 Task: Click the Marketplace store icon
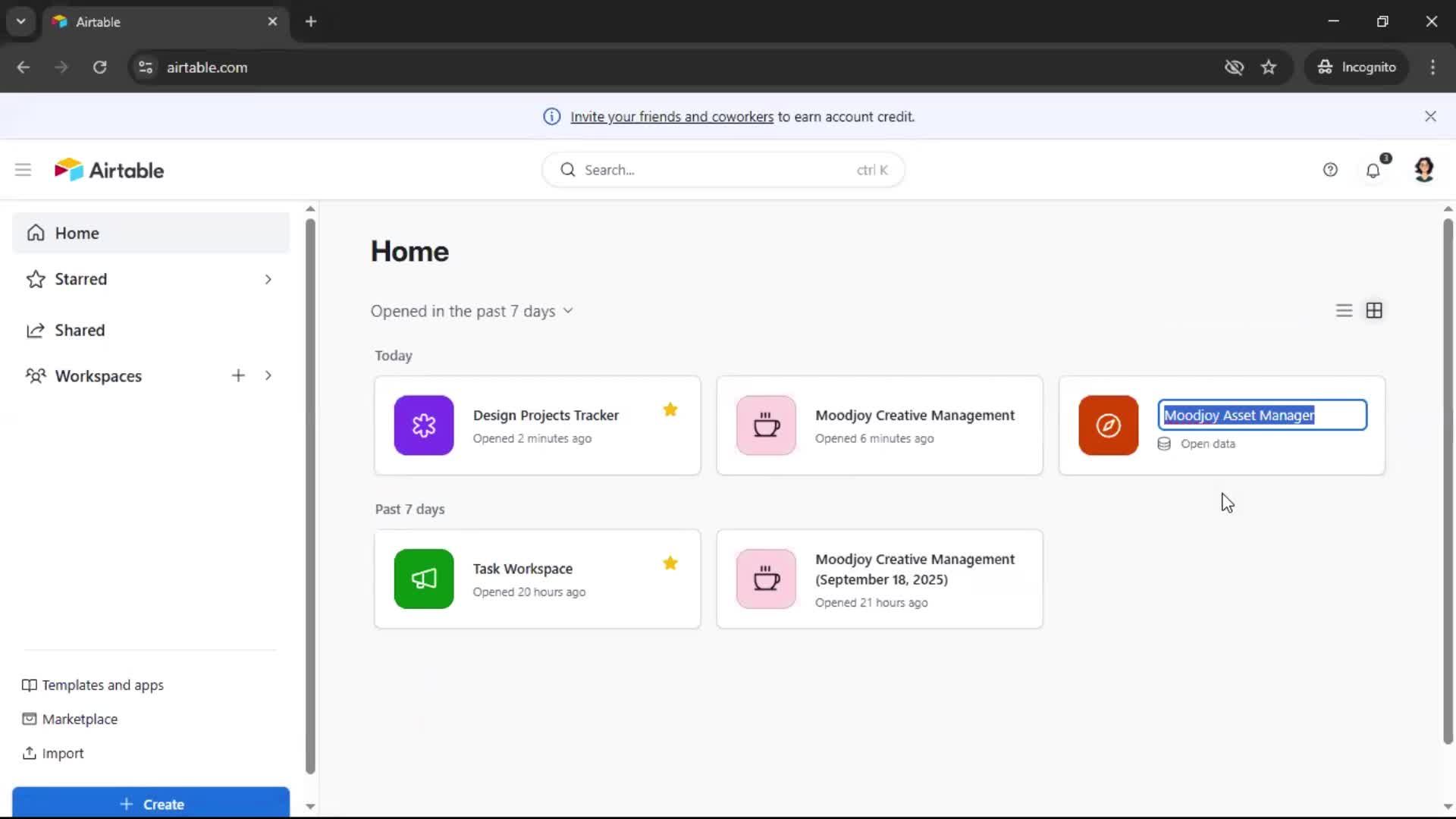pyautogui.click(x=29, y=719)
